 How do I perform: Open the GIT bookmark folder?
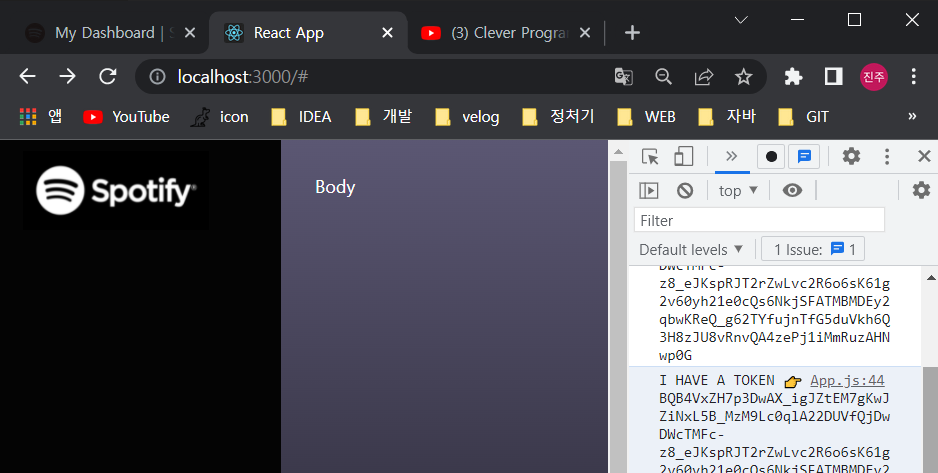(x=803, y=116)
